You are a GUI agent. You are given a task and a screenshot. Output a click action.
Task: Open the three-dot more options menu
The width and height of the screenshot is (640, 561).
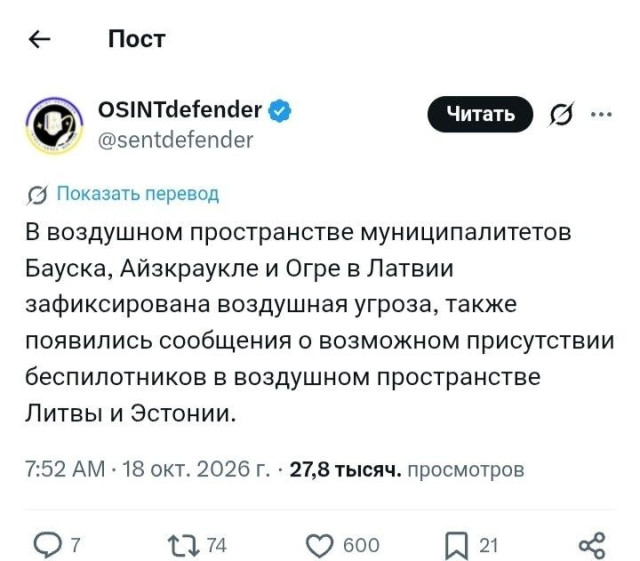click(x=602, y=114)
